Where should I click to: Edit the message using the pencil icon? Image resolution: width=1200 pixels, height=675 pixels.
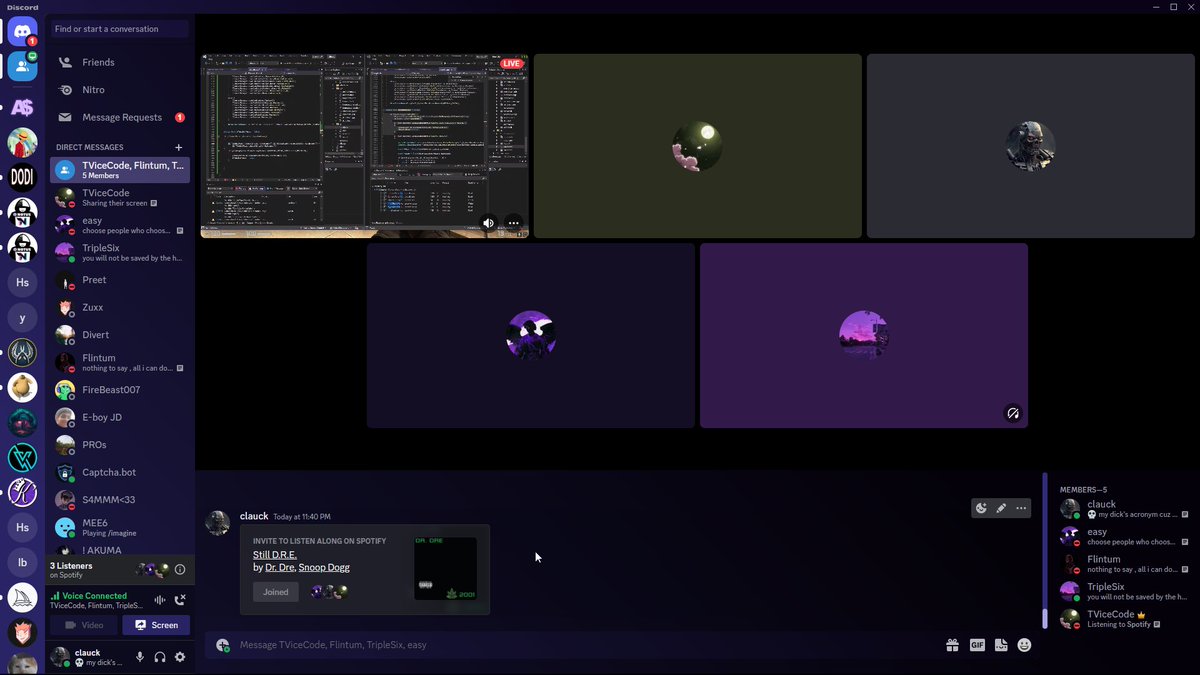1001,508
